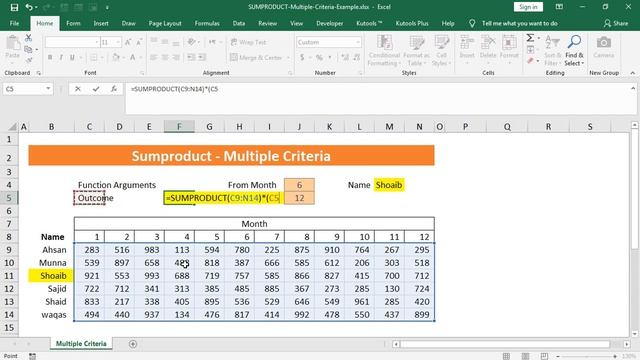
Task: Click in the formula bar text
Action: 174,89
